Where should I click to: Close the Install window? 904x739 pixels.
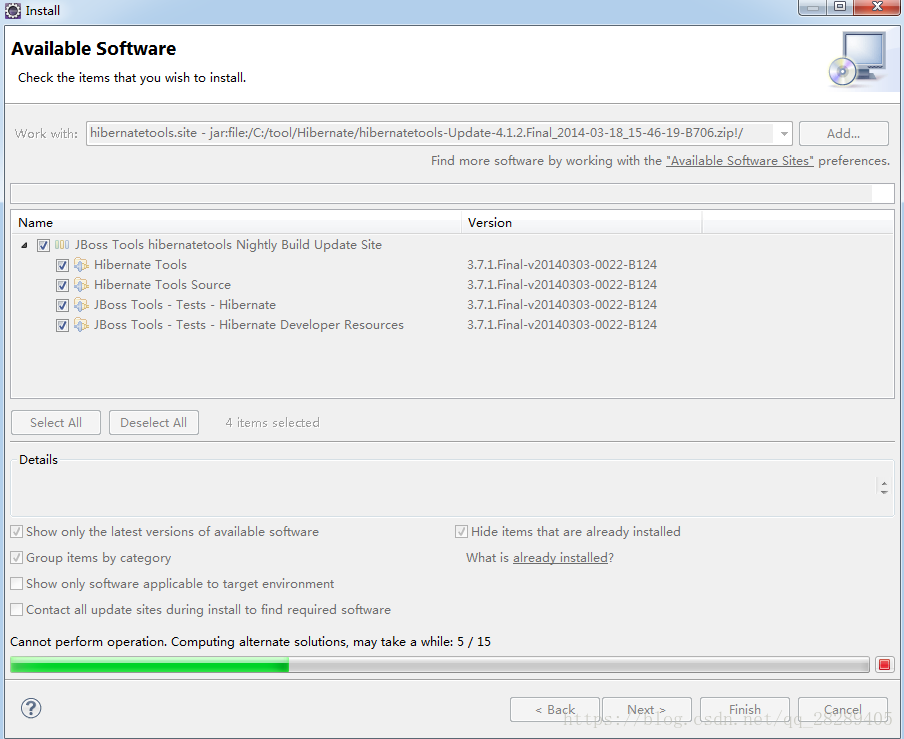877,7
